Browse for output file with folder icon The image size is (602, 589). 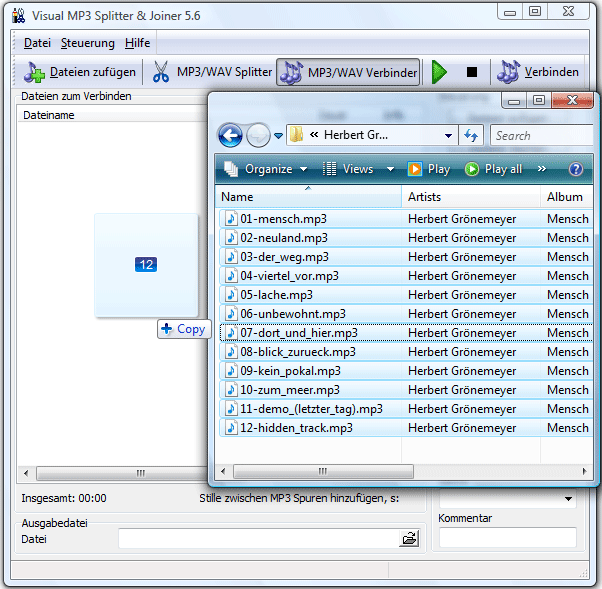409,539
